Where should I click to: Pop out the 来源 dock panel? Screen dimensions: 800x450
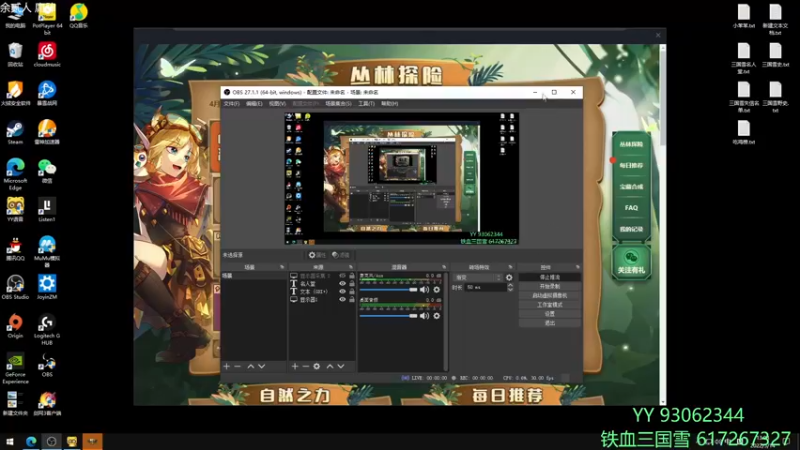coord(351,267)
